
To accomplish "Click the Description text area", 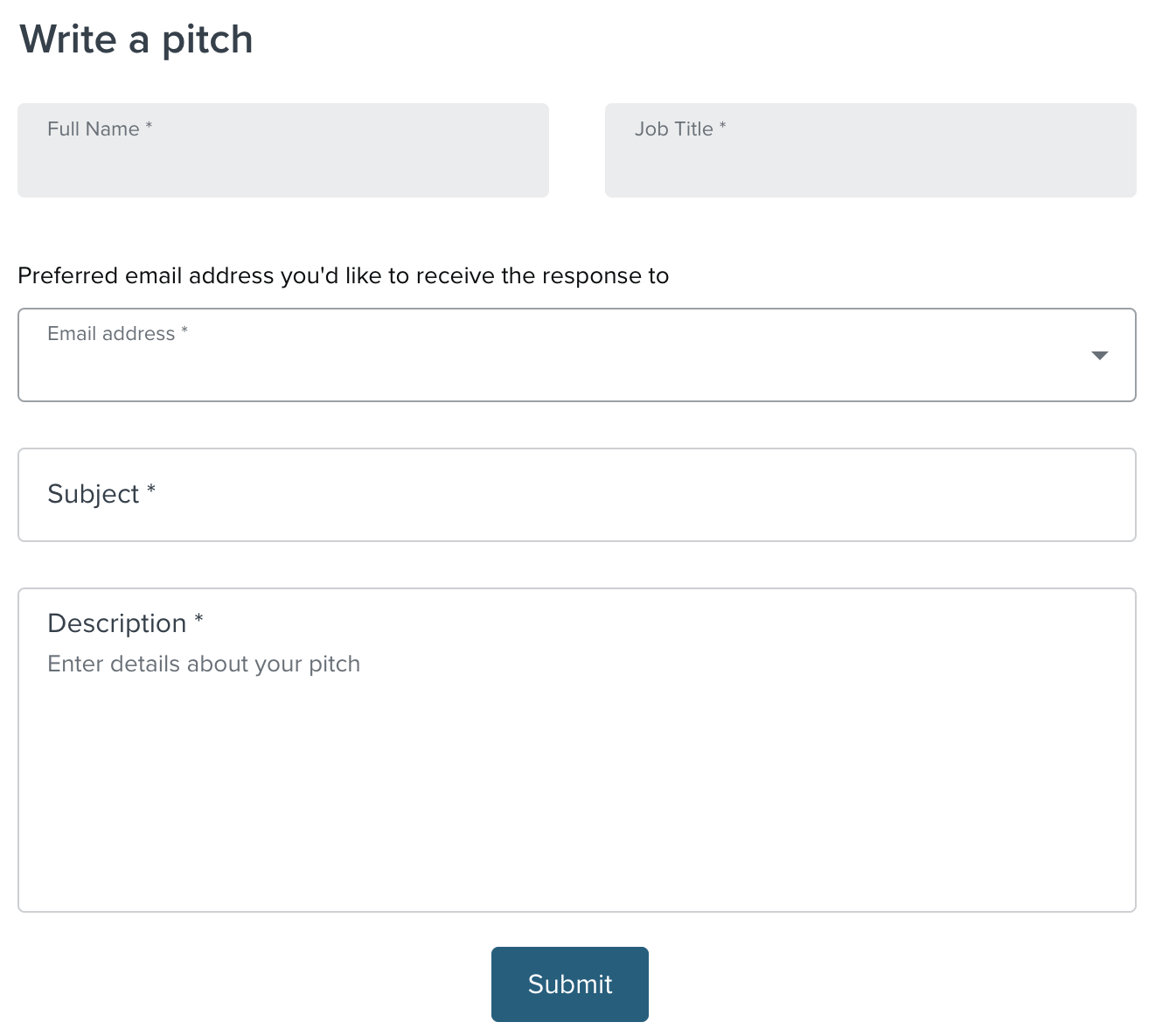I will [577, 769].
